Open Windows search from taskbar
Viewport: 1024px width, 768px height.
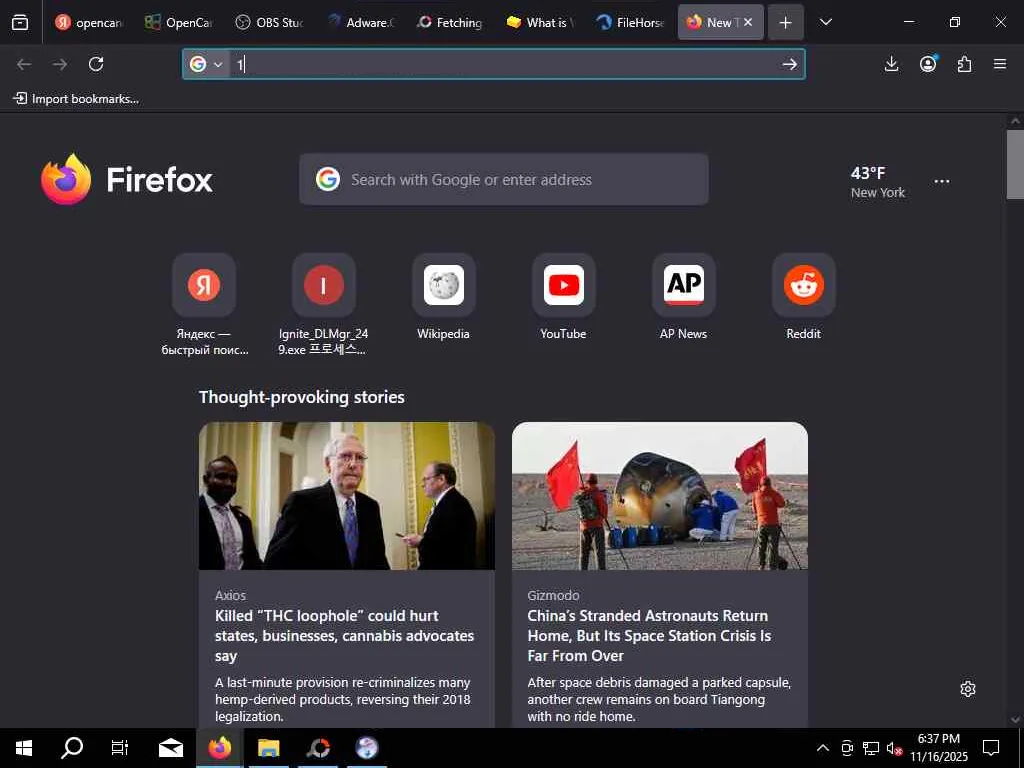click(x=72, y=748)
